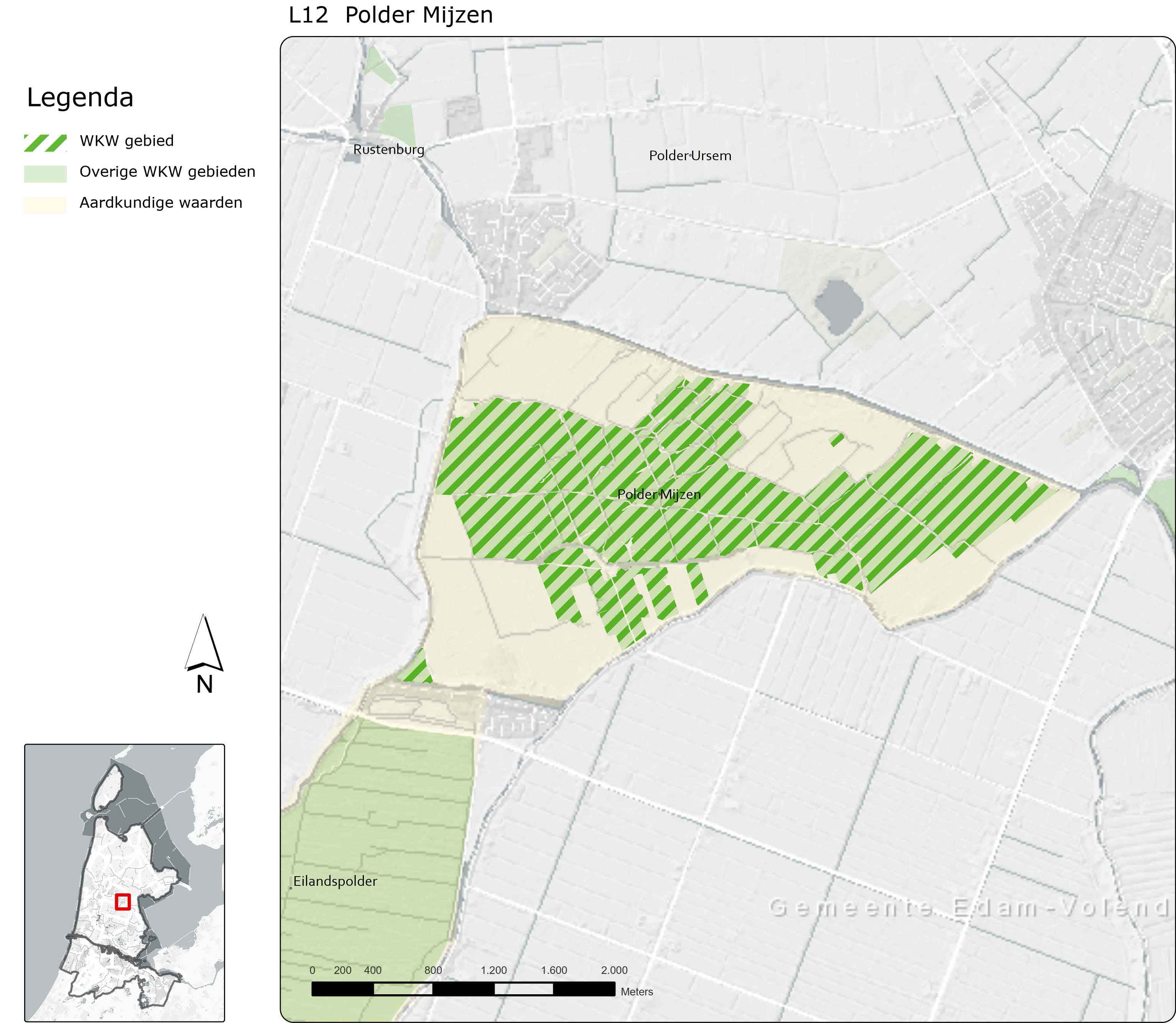
Task: Click the grey lake northeast of the polder
Action: pyautogui.click(x=838, y=306)
